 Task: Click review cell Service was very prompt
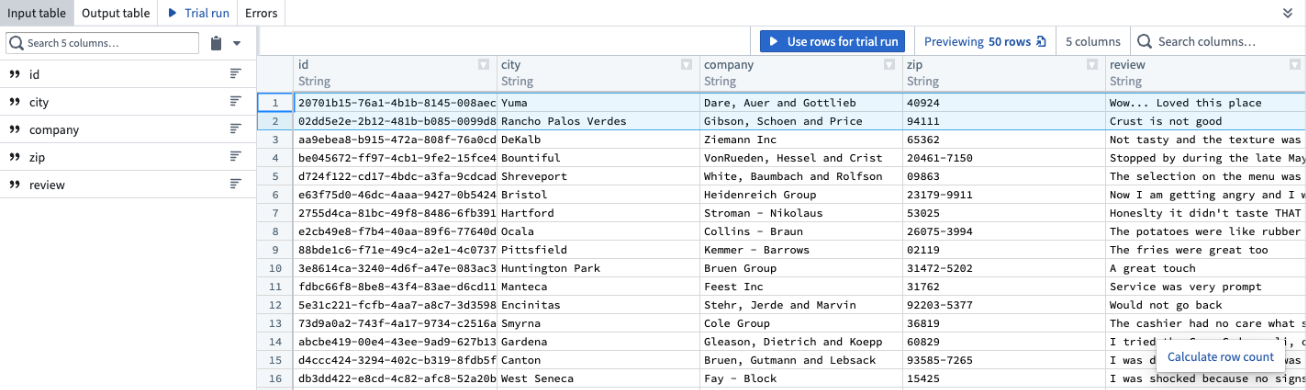1205,287
